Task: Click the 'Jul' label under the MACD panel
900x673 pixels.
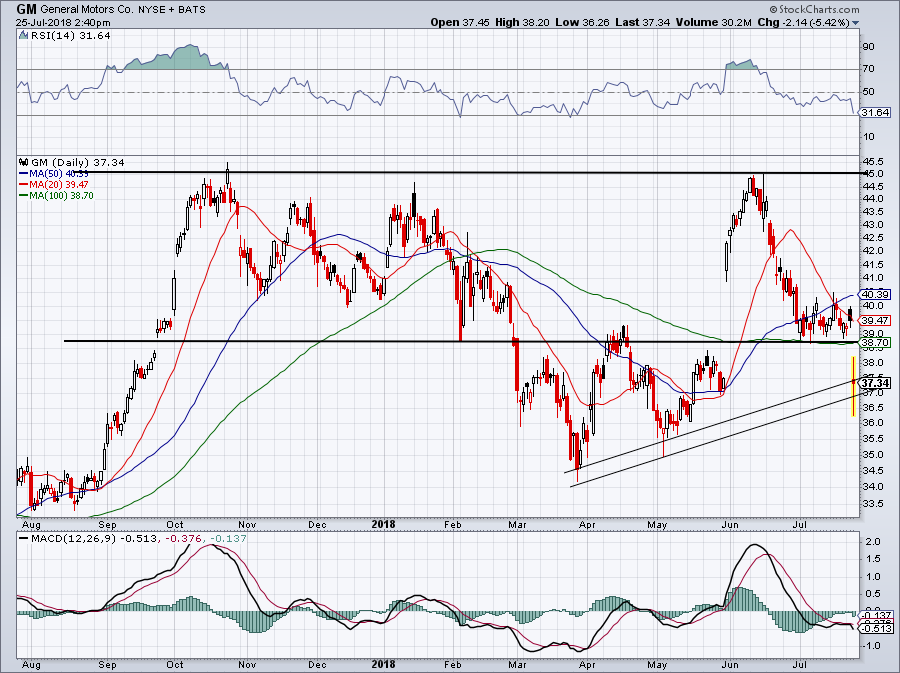Action: point(800,664)
